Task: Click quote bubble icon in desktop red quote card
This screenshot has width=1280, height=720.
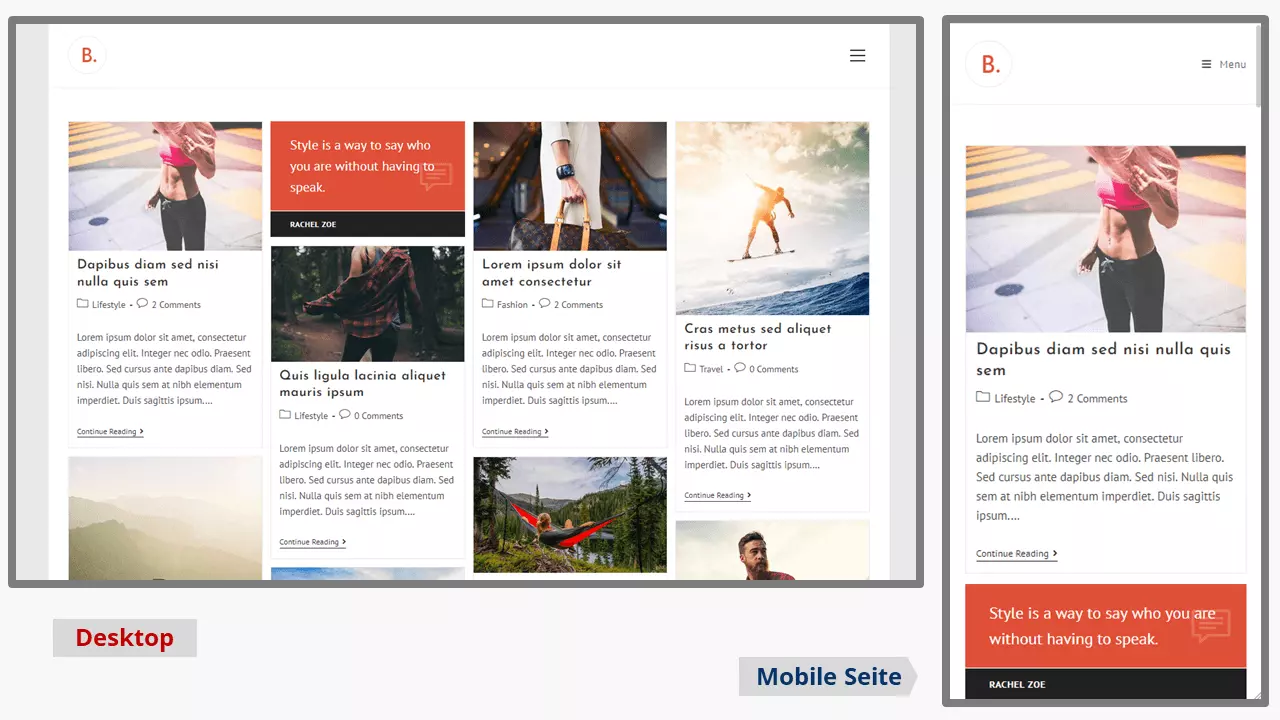Action: pos(436,177)
